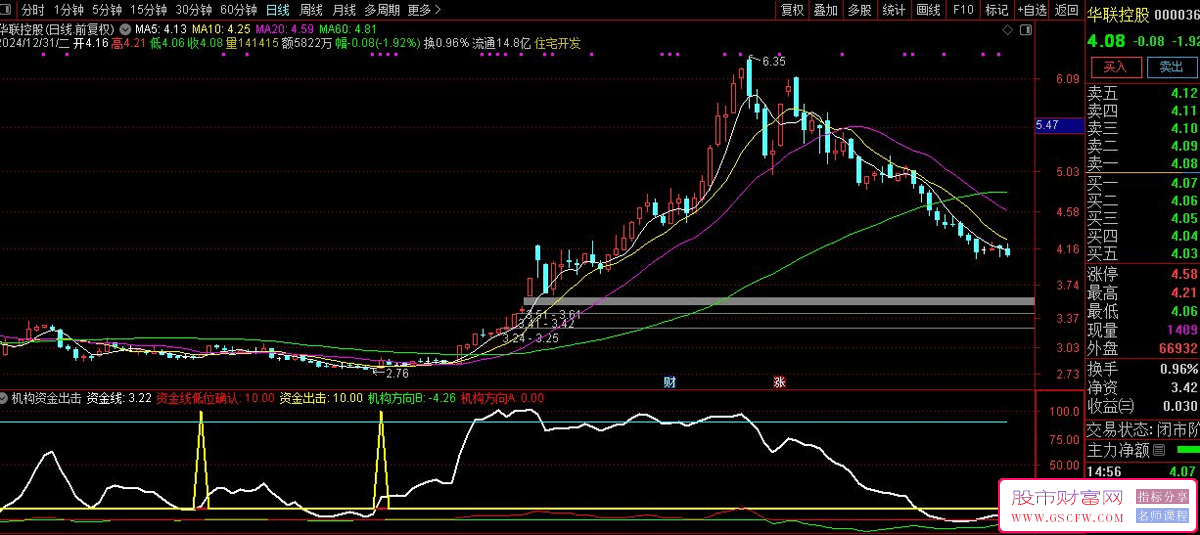This screenshot has height=535, width=1200.
Task: Add stock with +自选 button
Action: click(x=1032, y=10)
